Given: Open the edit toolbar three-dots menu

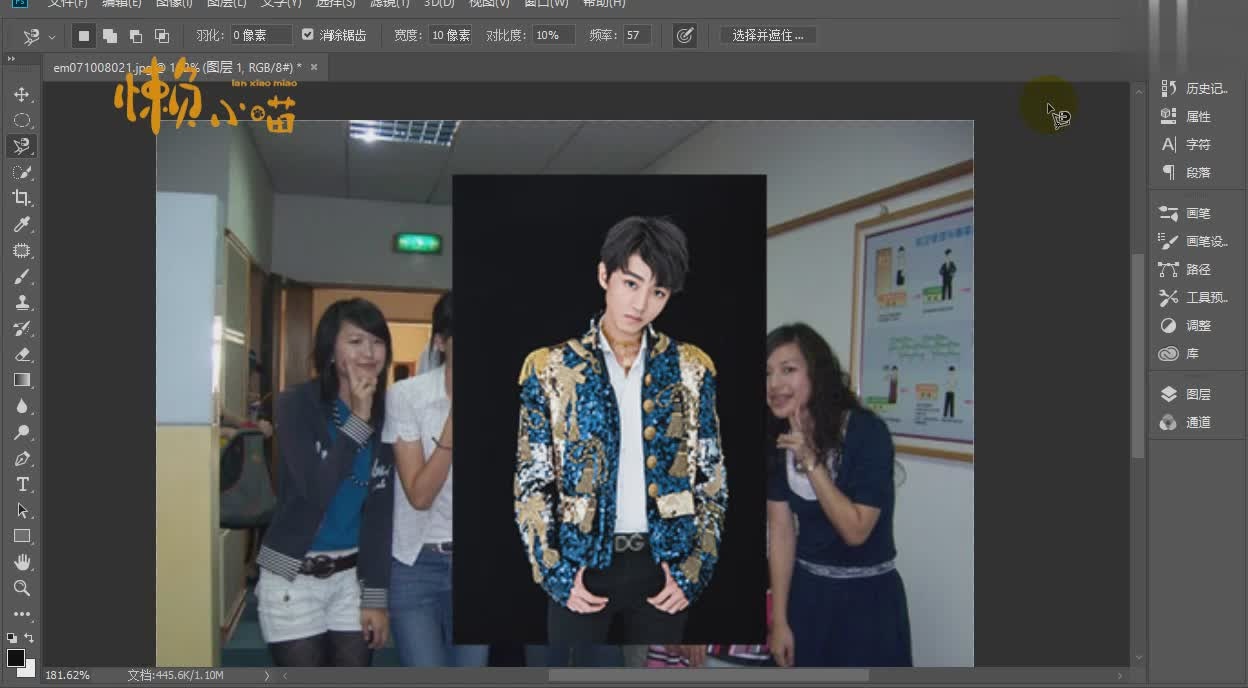Looking at the screenshot, I should tap(21, 614).
